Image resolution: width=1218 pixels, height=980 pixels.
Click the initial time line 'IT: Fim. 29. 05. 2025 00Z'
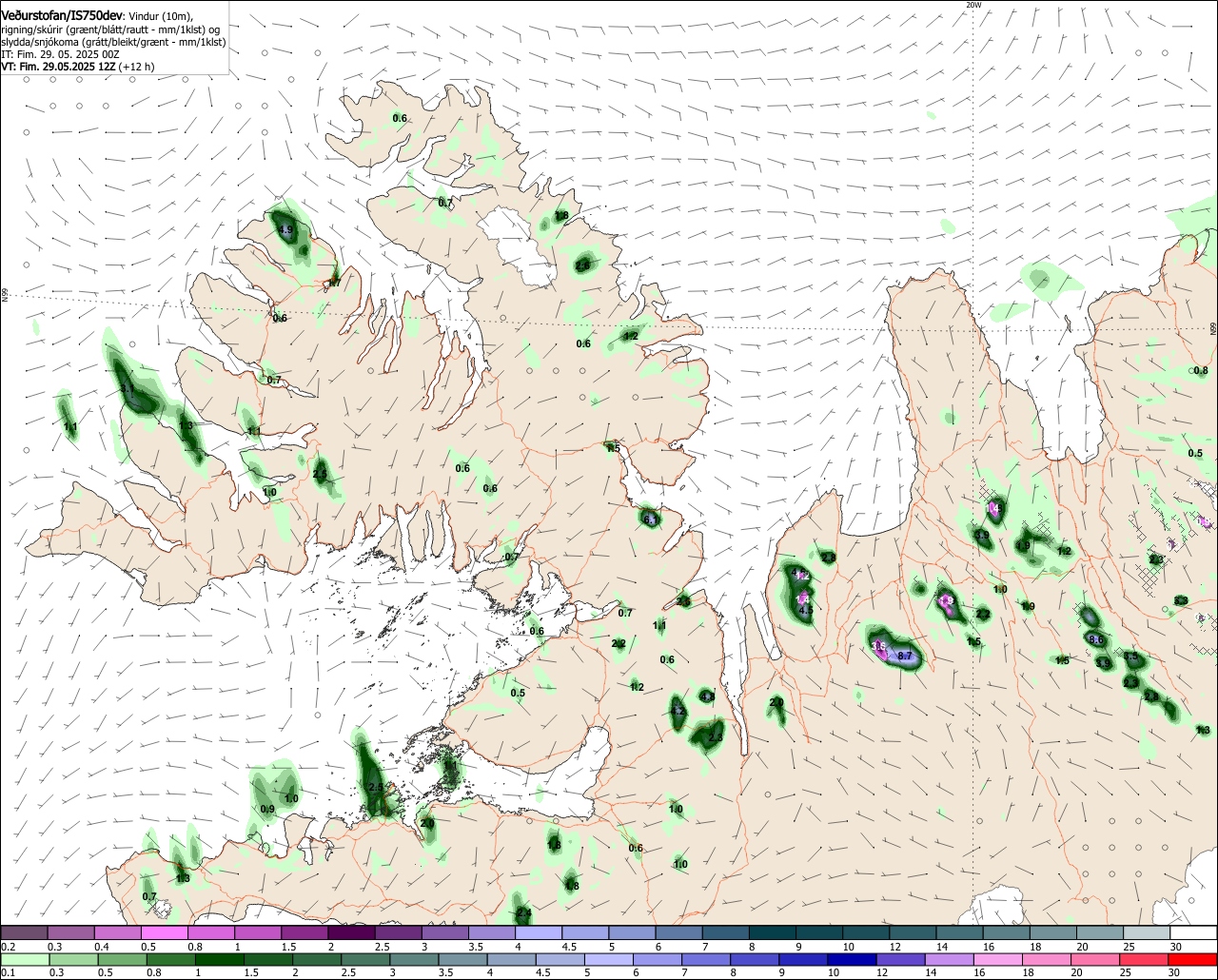point(60,54)
